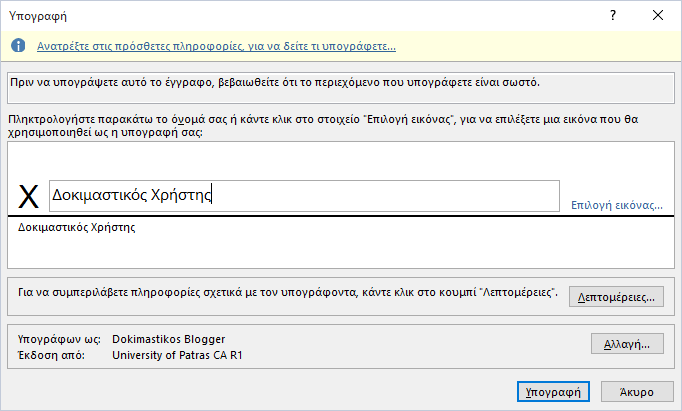Click the text describing the Λεπτομέρειες button
Image resolution: width=682 pixels, height=411 pixels.
pyautogui.click(x=288, y=292)
